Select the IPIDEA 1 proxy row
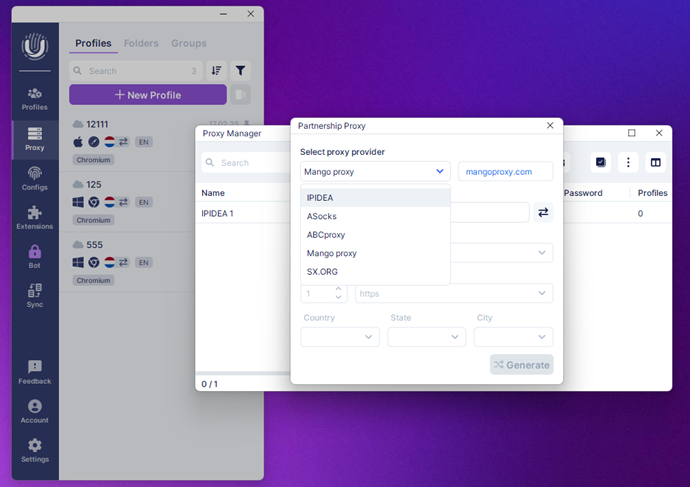The image size is (690, 487). pos(243,213)
